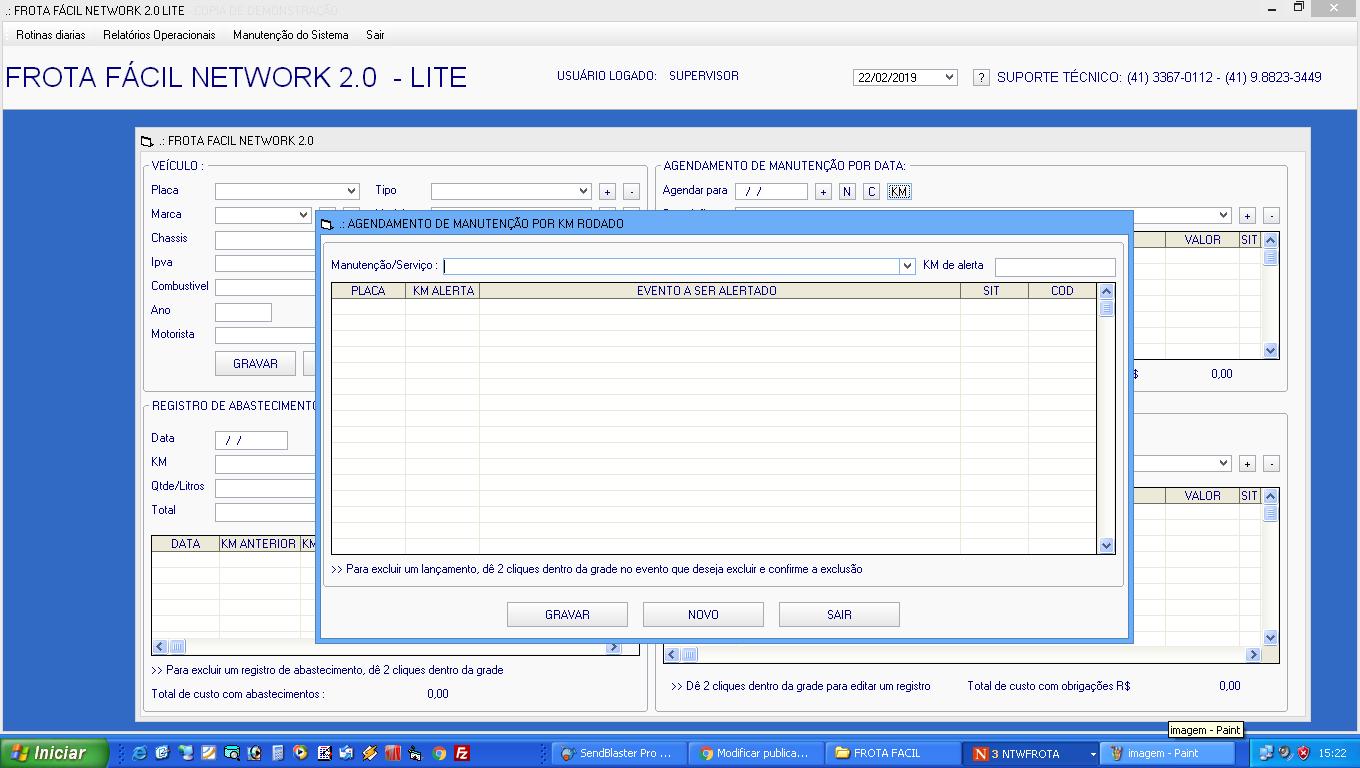Open the Rotinas diarias menu
Viewport: 1360px width, 768px height.
[x=49, y=33]
